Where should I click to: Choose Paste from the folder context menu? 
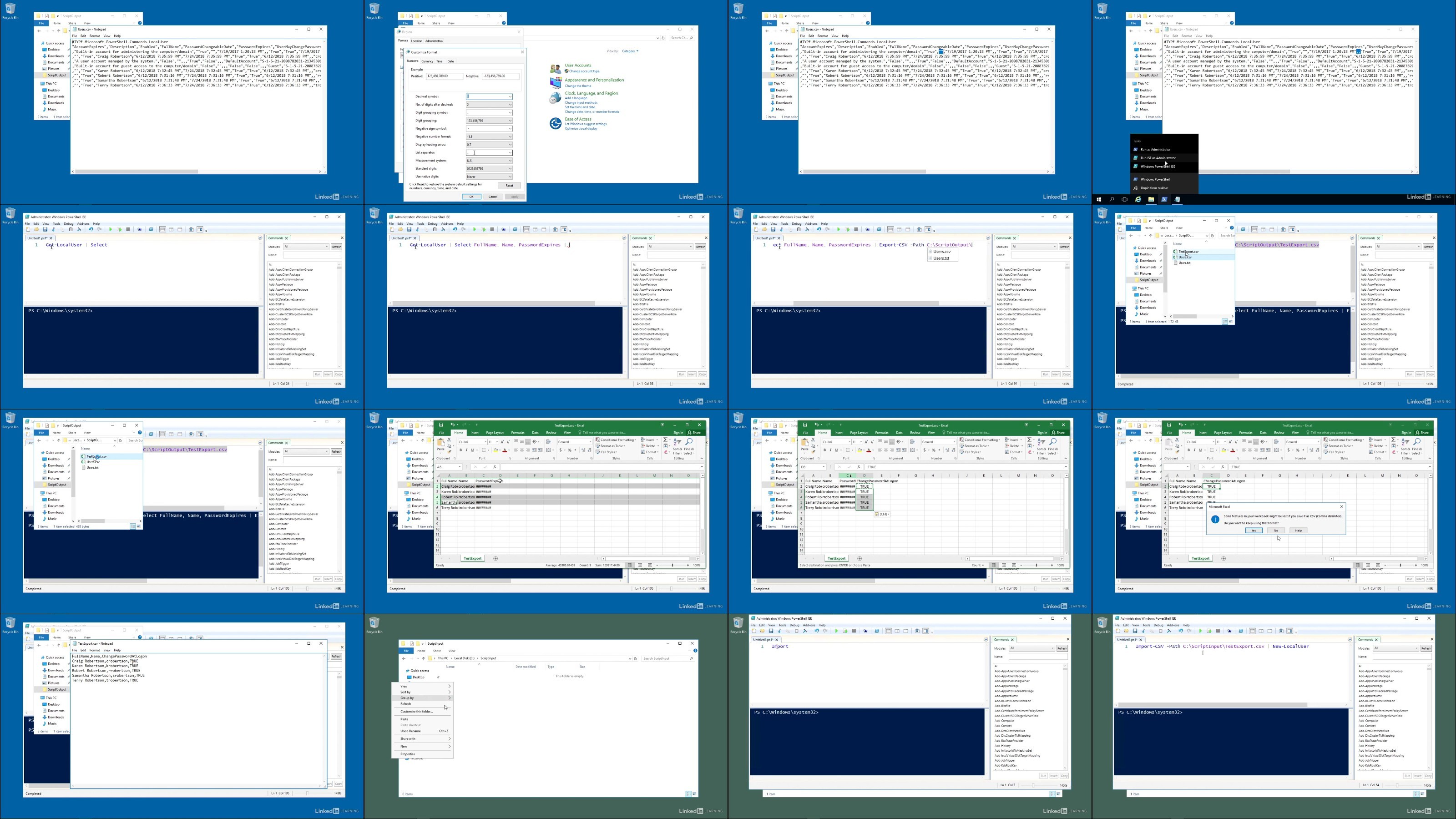[423, 719]
